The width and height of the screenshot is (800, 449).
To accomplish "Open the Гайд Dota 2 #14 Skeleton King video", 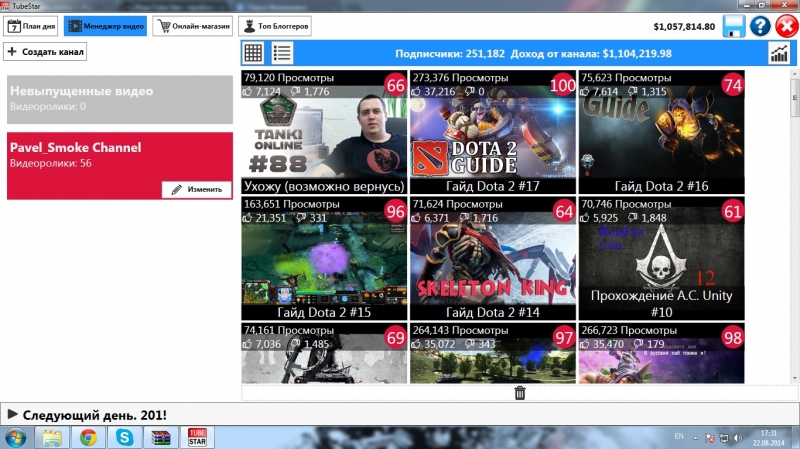I will pyautogui.click(x=493, y=258).
